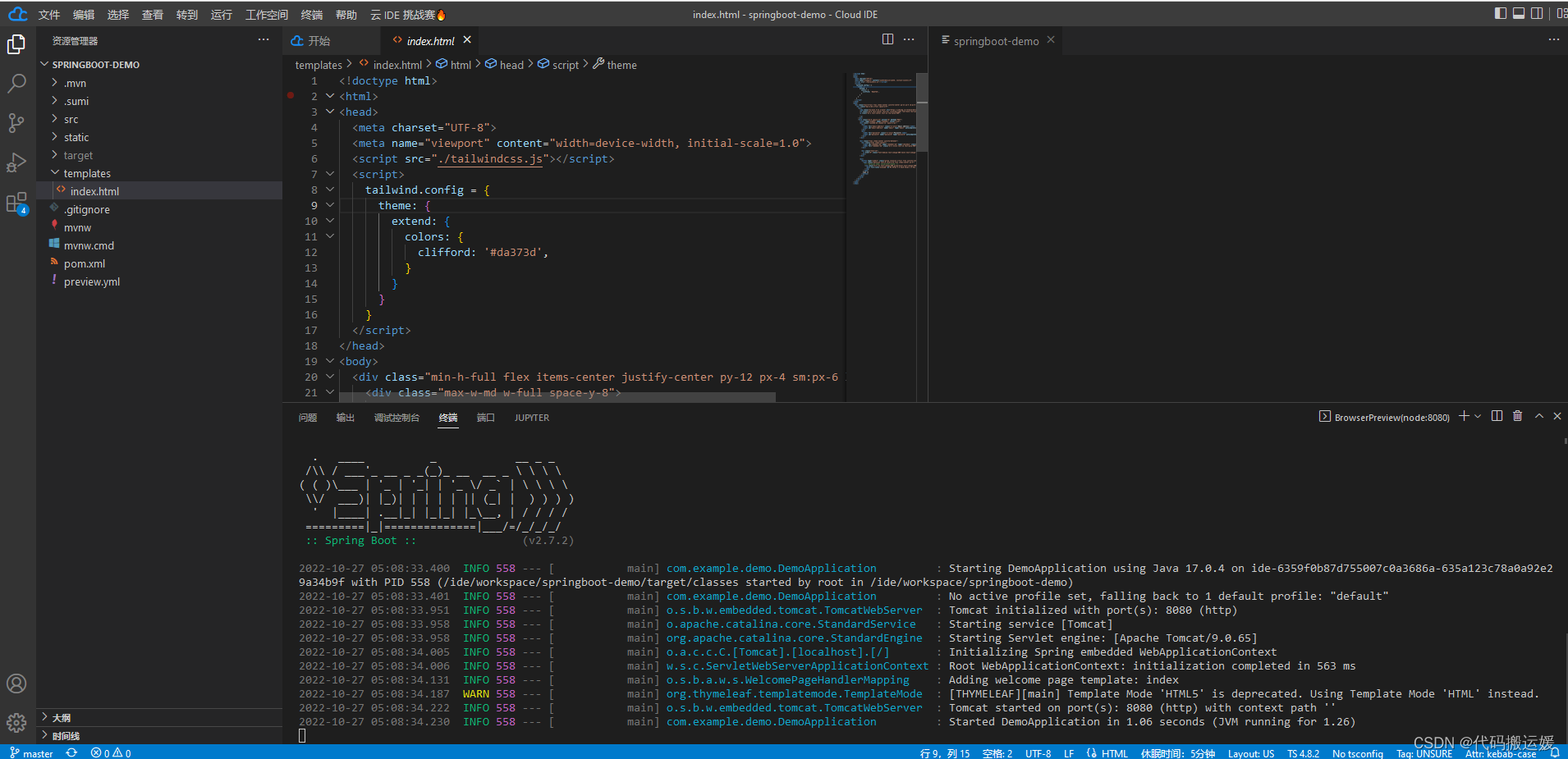Viewport: 1568px width, 759px height.
Task: Create a new terminal with plus icon
Action: 1464,416
